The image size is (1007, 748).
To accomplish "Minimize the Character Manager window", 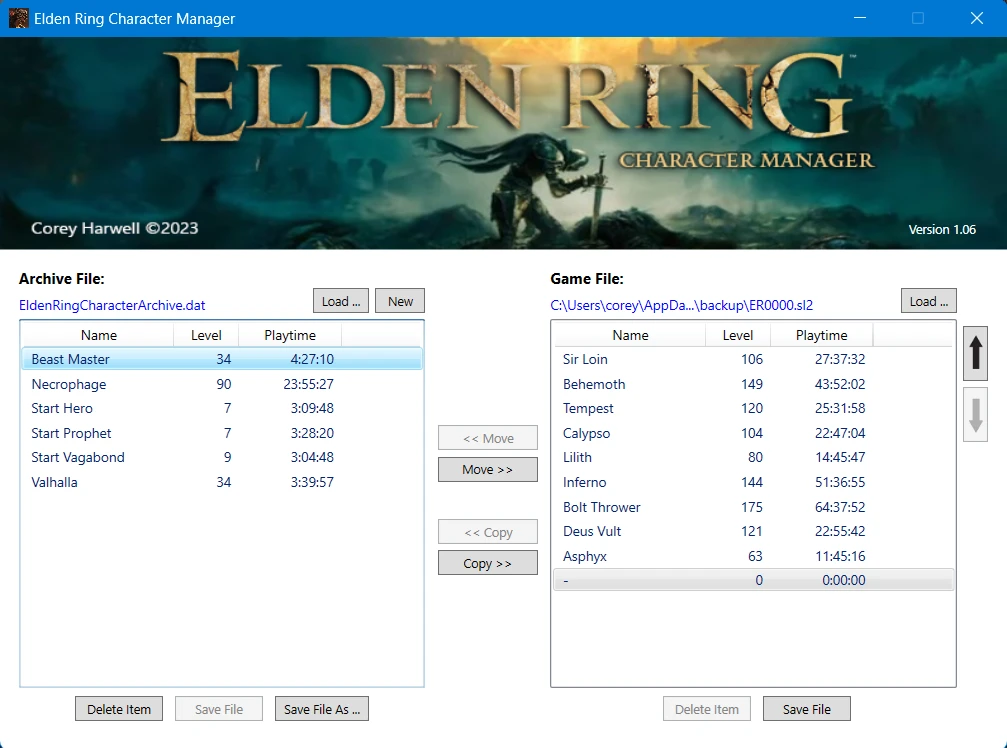I will (860, 18).
